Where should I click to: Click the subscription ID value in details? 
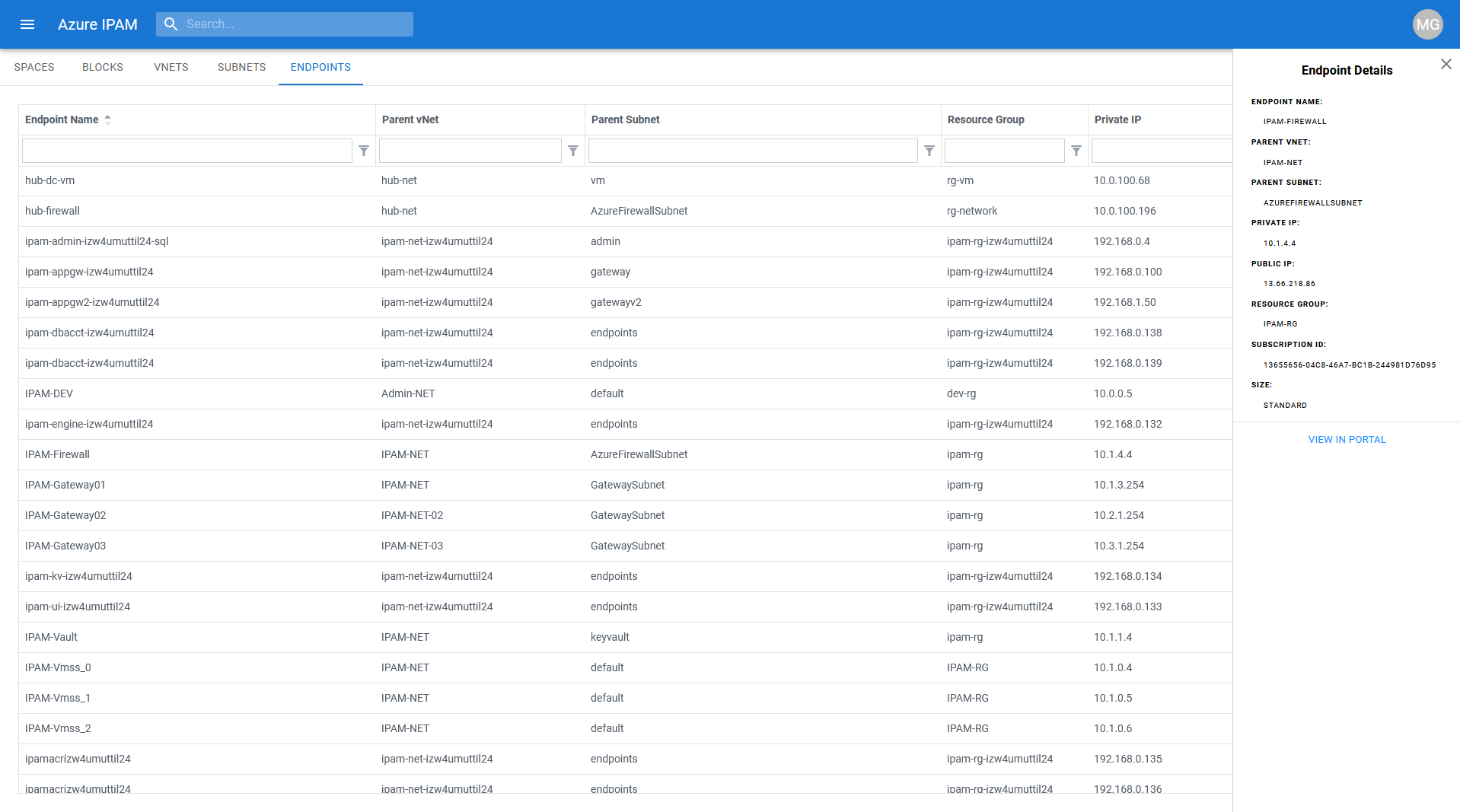point(1350,365)
